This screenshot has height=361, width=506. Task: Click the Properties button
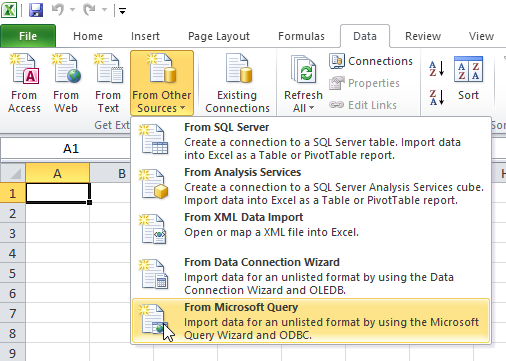(x=364, y=83)
